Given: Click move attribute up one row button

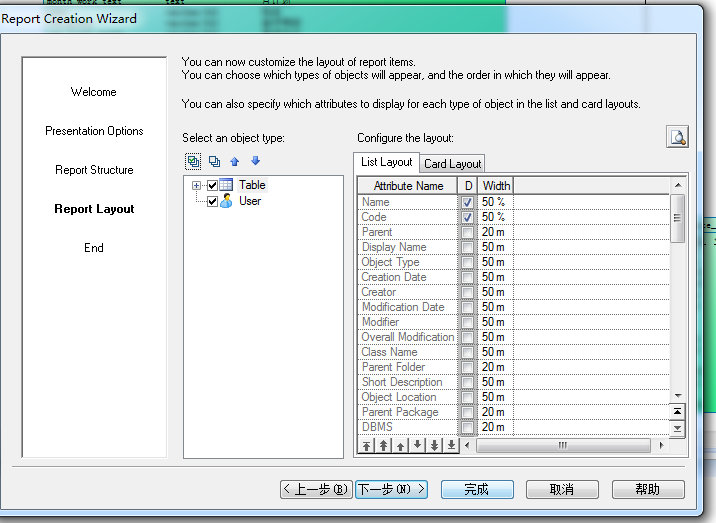Looking at the screenshot, I should pos(400,445).
